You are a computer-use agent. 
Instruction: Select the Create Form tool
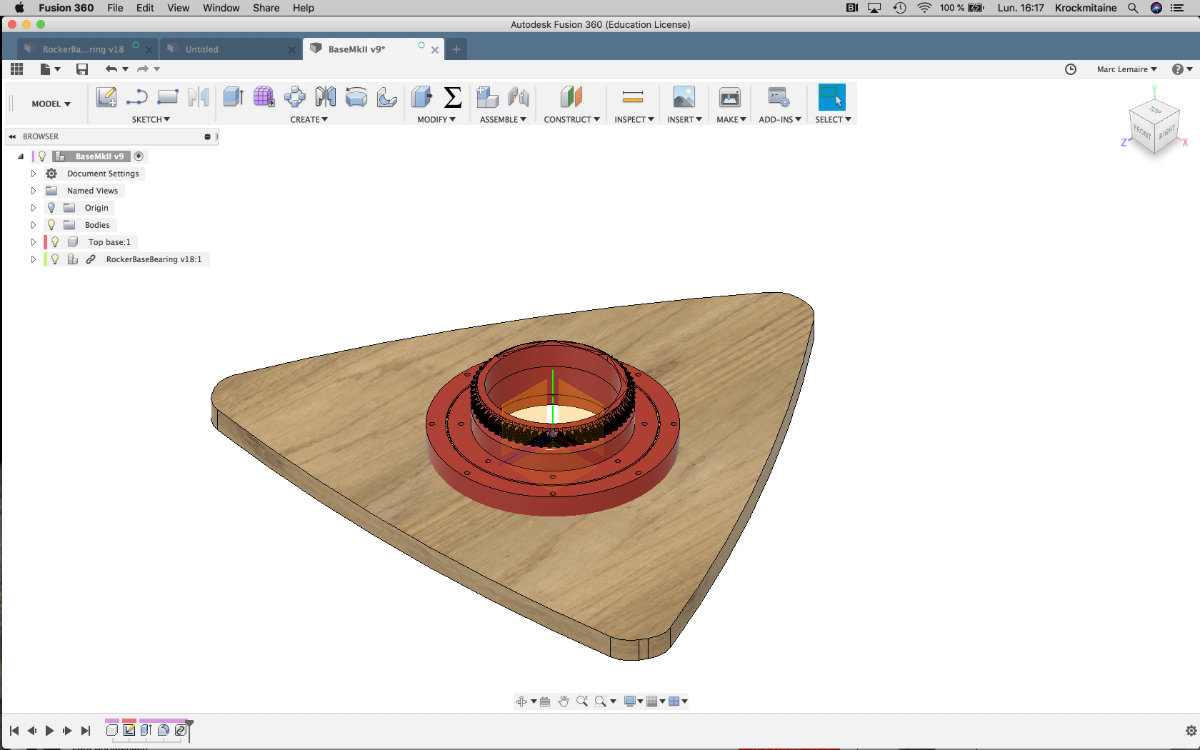[264, 97]
